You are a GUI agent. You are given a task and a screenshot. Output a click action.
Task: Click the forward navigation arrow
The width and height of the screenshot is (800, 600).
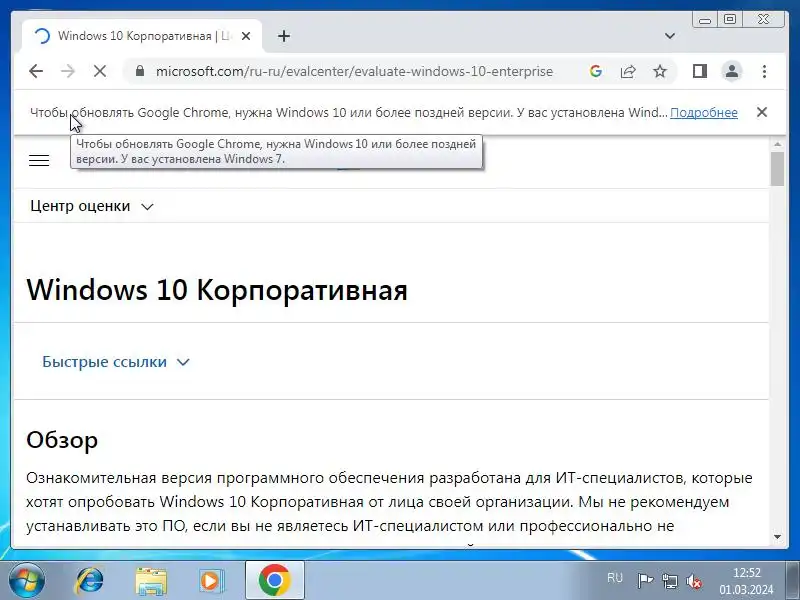(x=67, y=71)
